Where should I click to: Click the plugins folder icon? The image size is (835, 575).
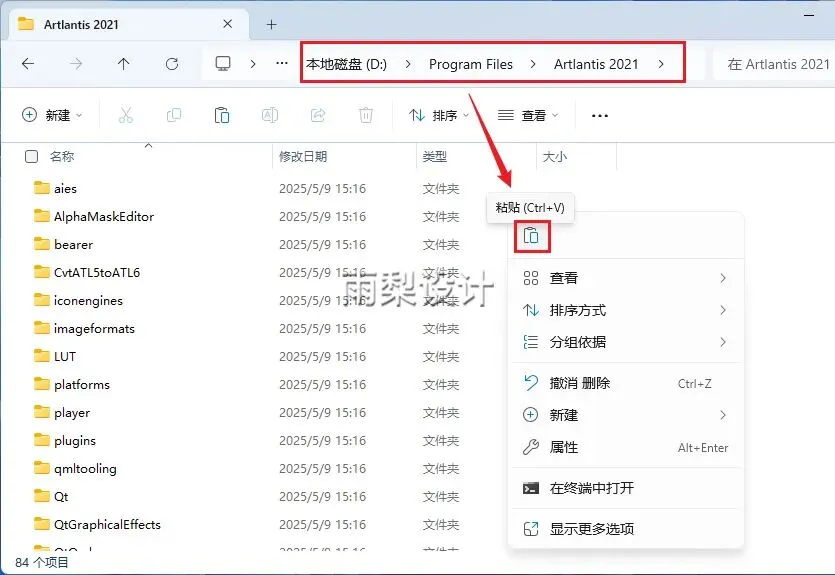click(42, 440)
